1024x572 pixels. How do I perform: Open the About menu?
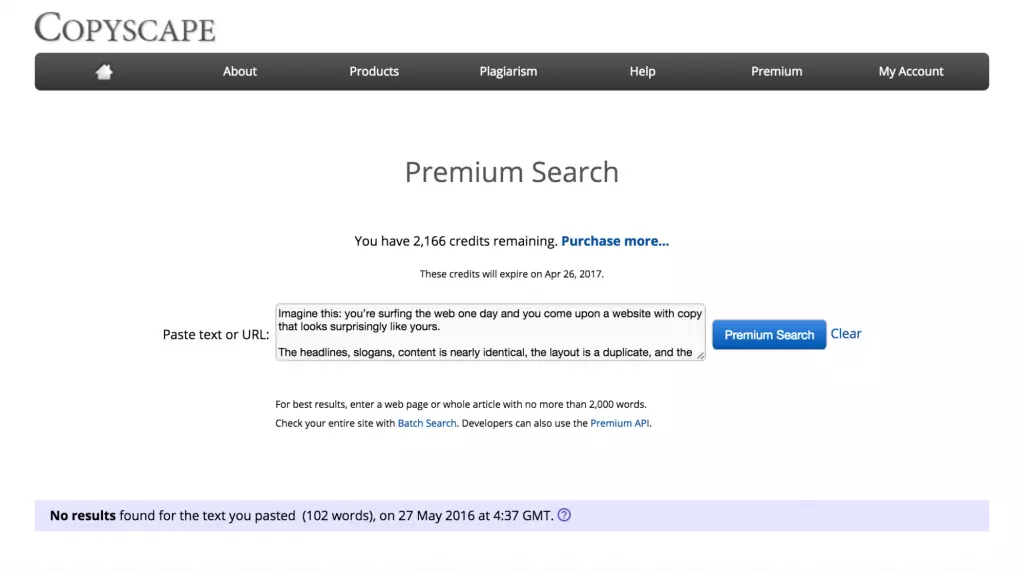point(240,71)
